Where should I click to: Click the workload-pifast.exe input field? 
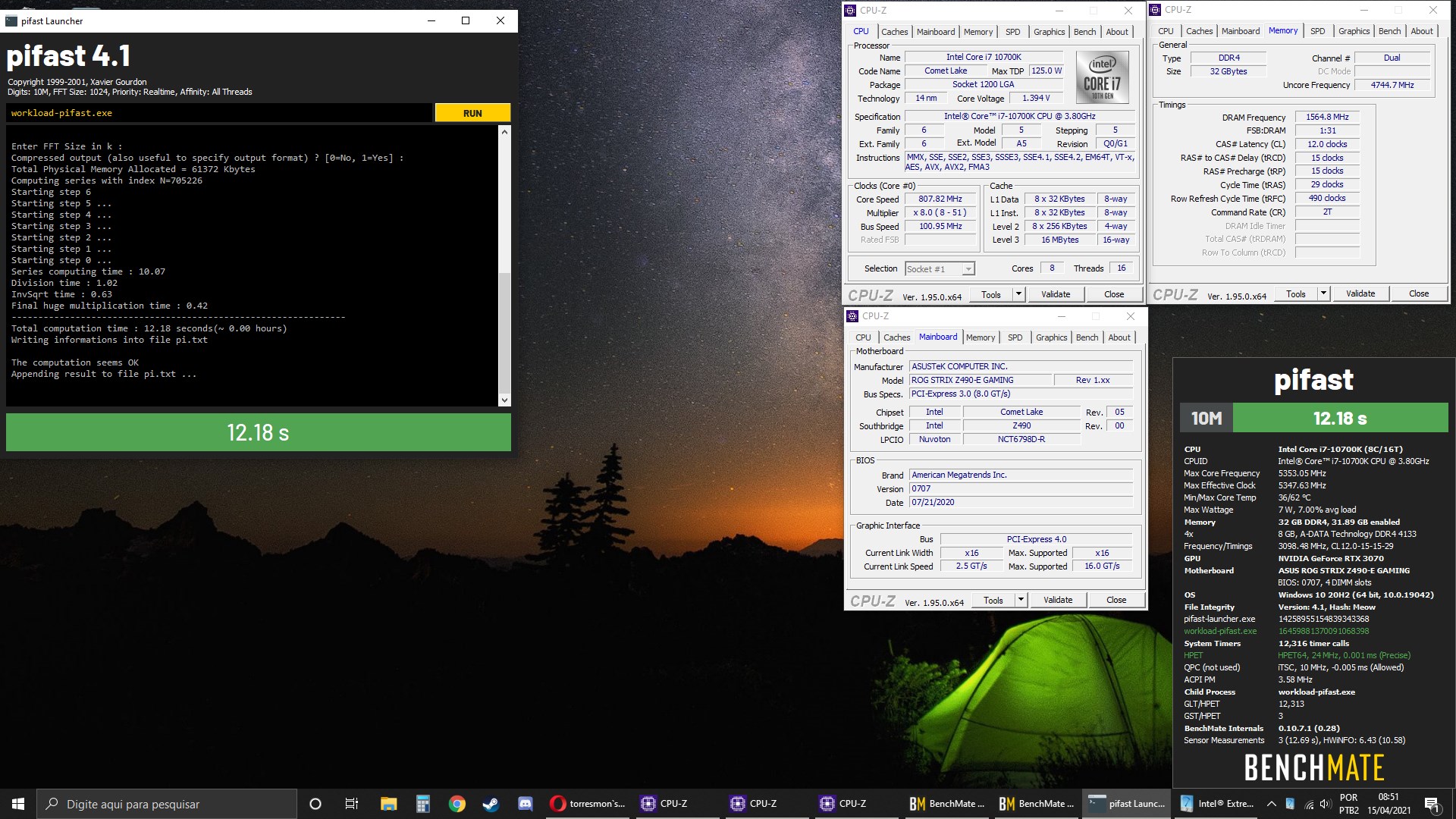pos(219,113)
